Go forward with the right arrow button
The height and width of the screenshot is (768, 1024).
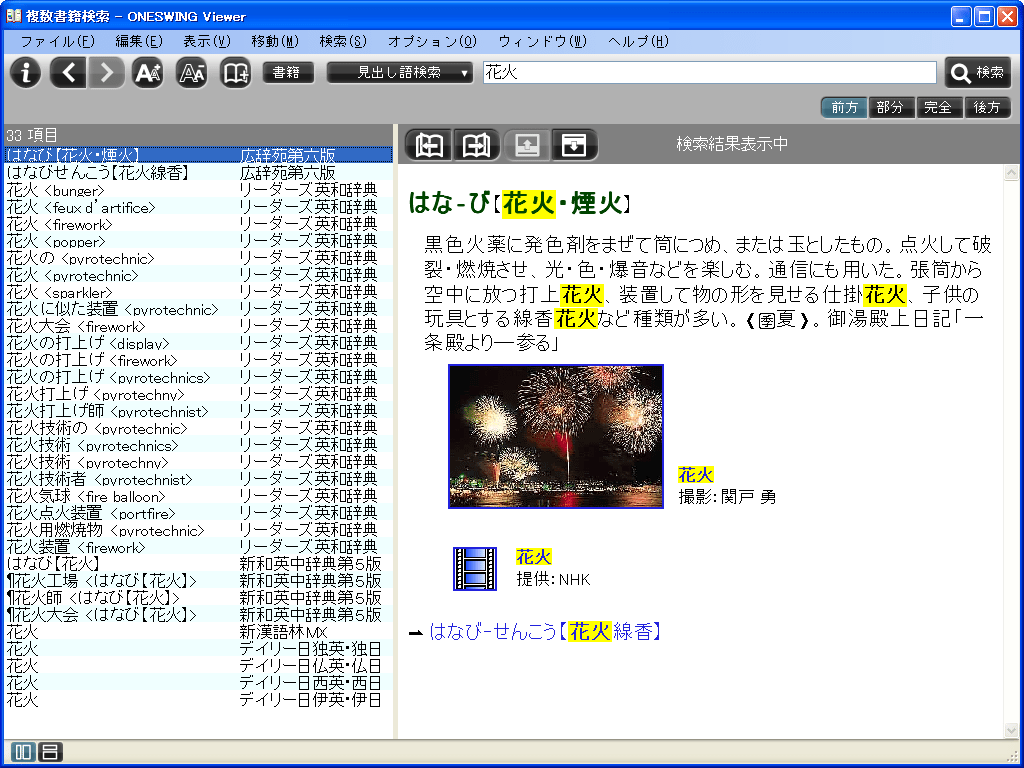pos(106,72)
